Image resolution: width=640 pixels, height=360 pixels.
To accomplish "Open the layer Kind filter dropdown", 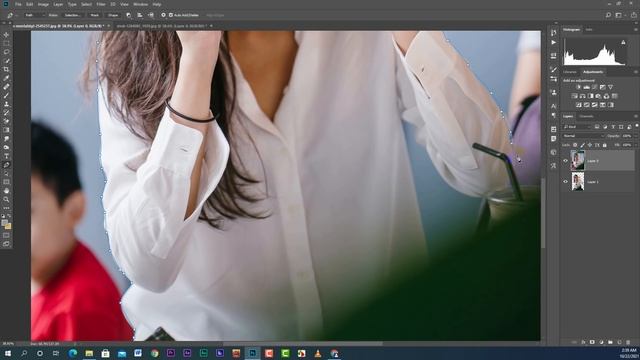I will (578, 127).
